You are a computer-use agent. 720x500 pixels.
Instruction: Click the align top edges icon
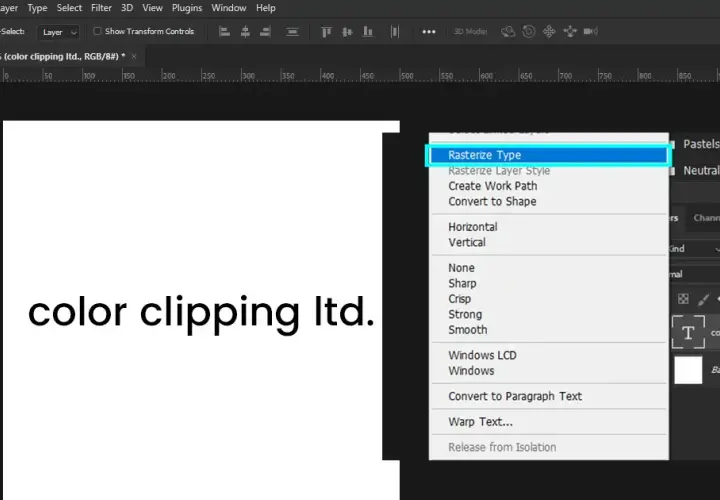[x=326, y=32]
